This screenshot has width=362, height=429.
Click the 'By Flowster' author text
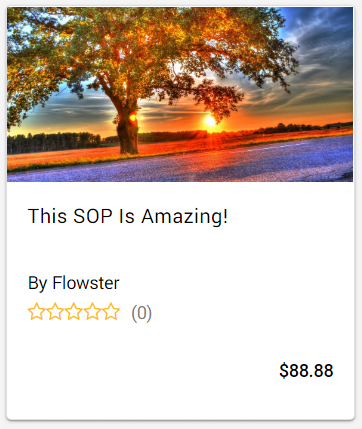coord(74,284)
